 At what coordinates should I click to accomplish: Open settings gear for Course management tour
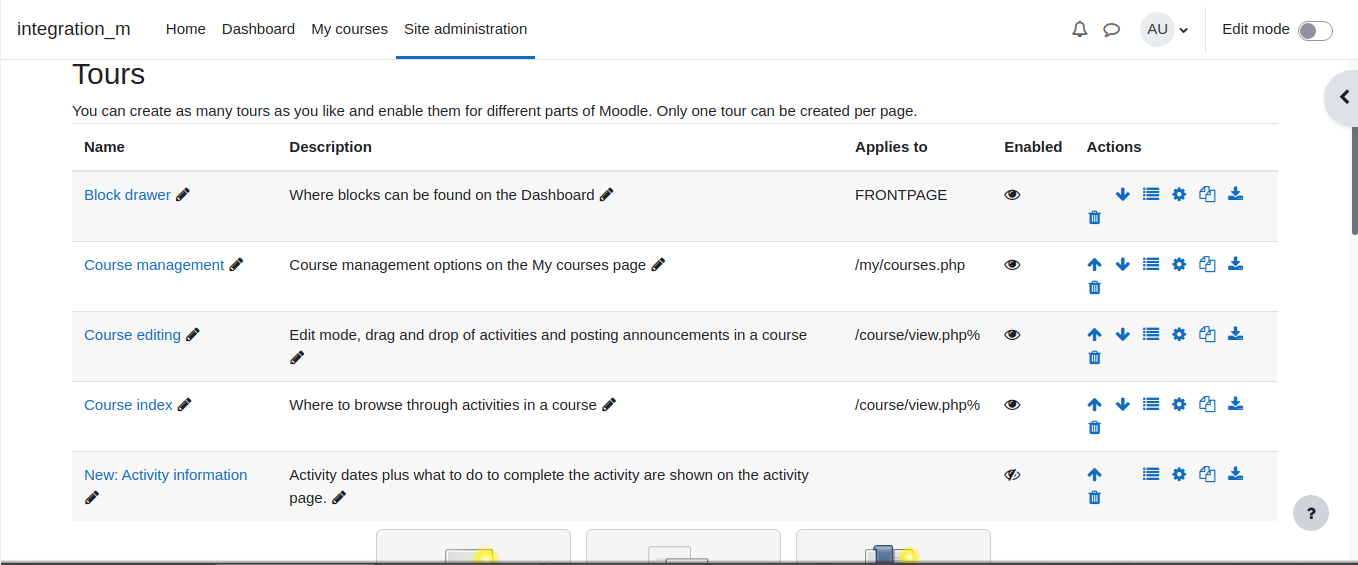(x=1179, y=264)
